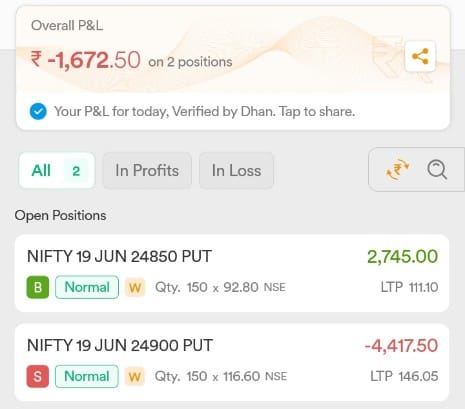Viewport: 465px width, 409px height.
Task: Click the blue verified checkmark badge
Action: (x=38, y=111)
